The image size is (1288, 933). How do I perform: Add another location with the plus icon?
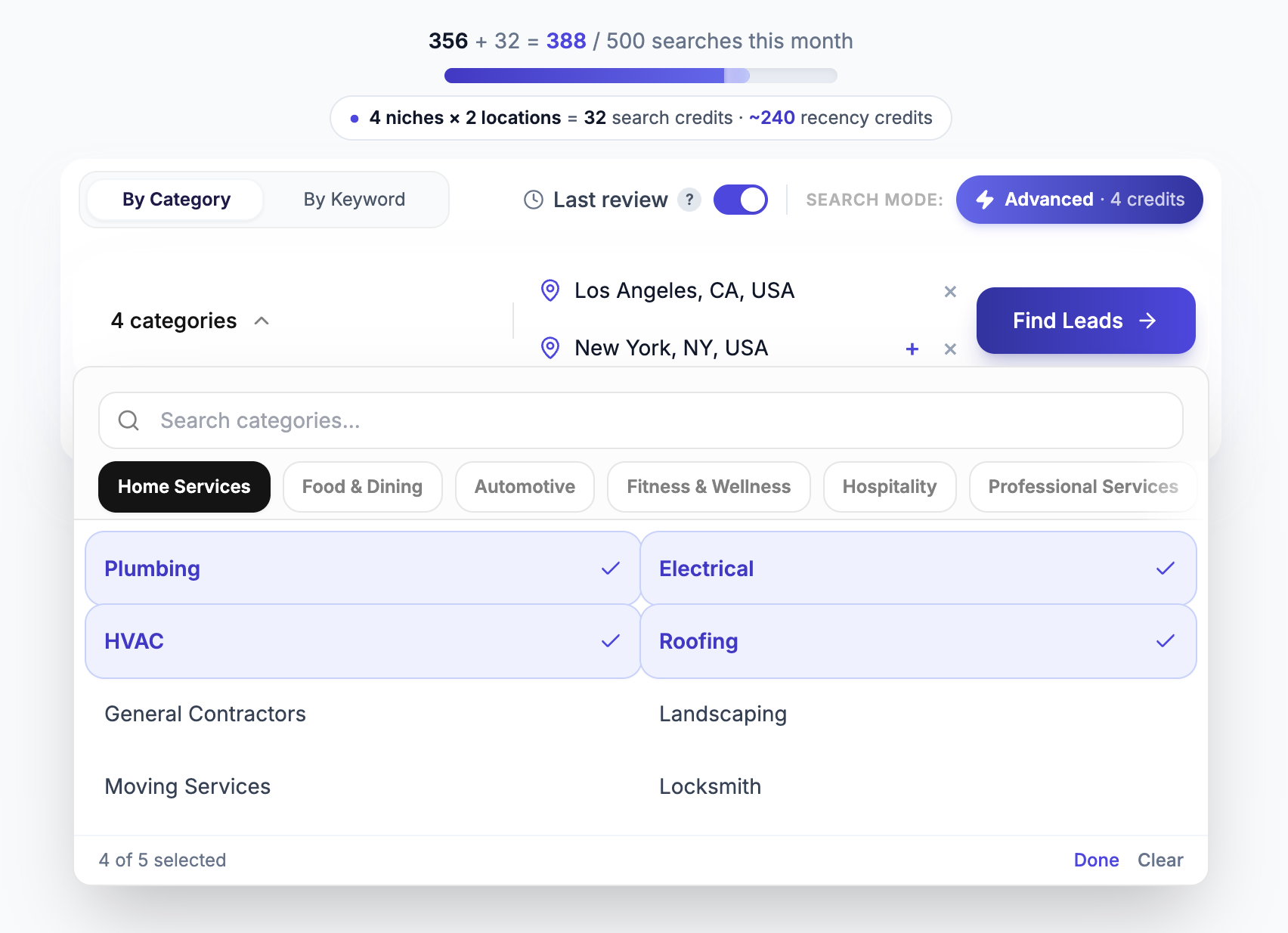[912, 349]
